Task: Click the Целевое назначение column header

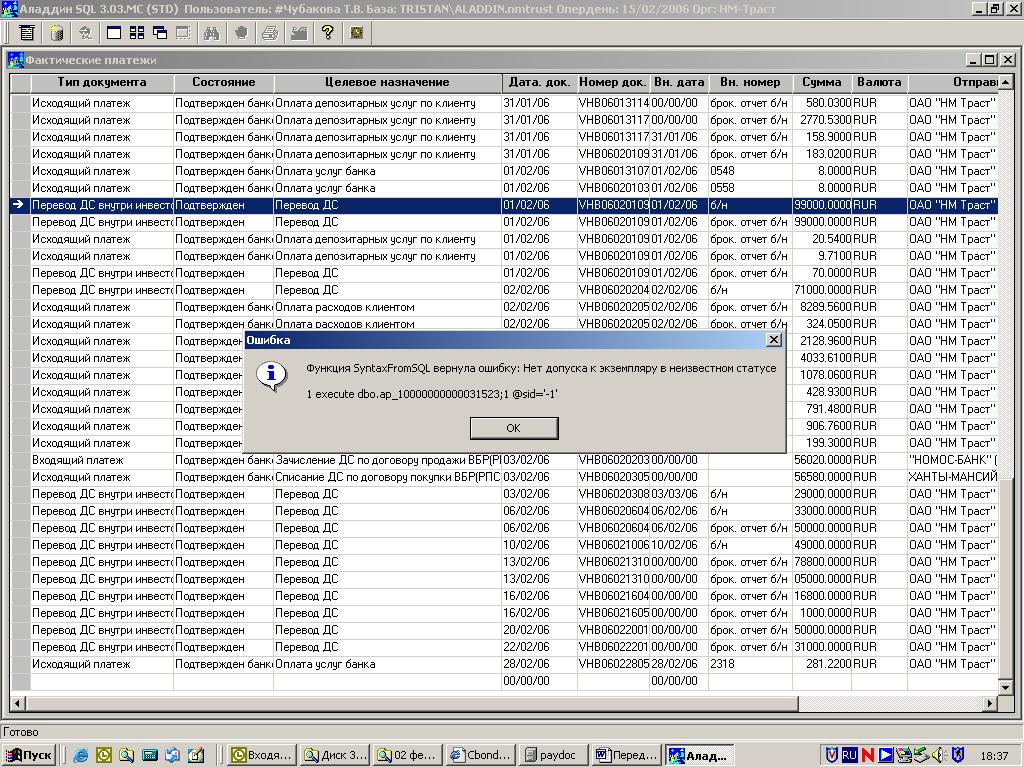Action: 387,83
